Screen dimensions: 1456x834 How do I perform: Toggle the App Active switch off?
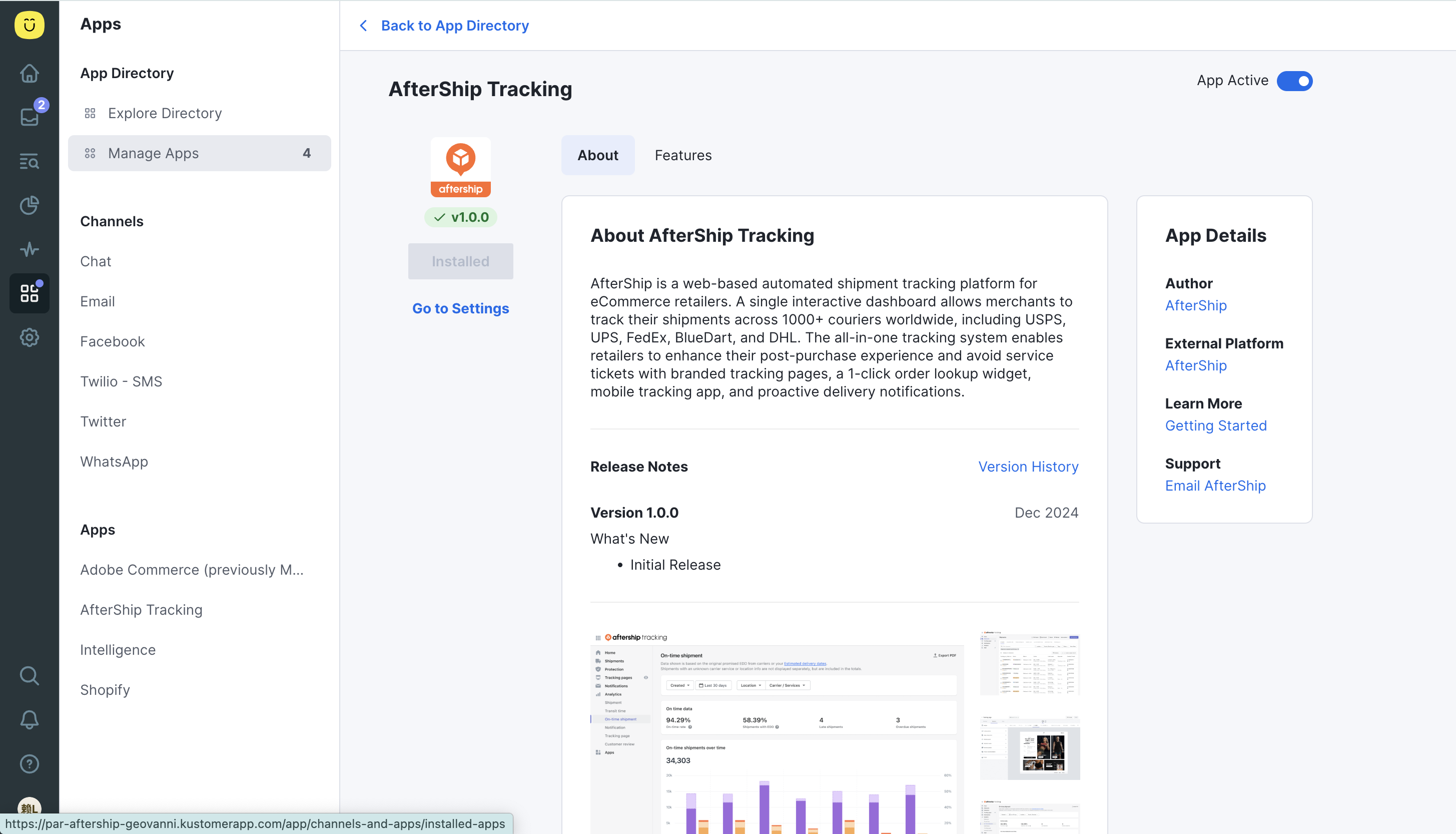[1295, 81]
